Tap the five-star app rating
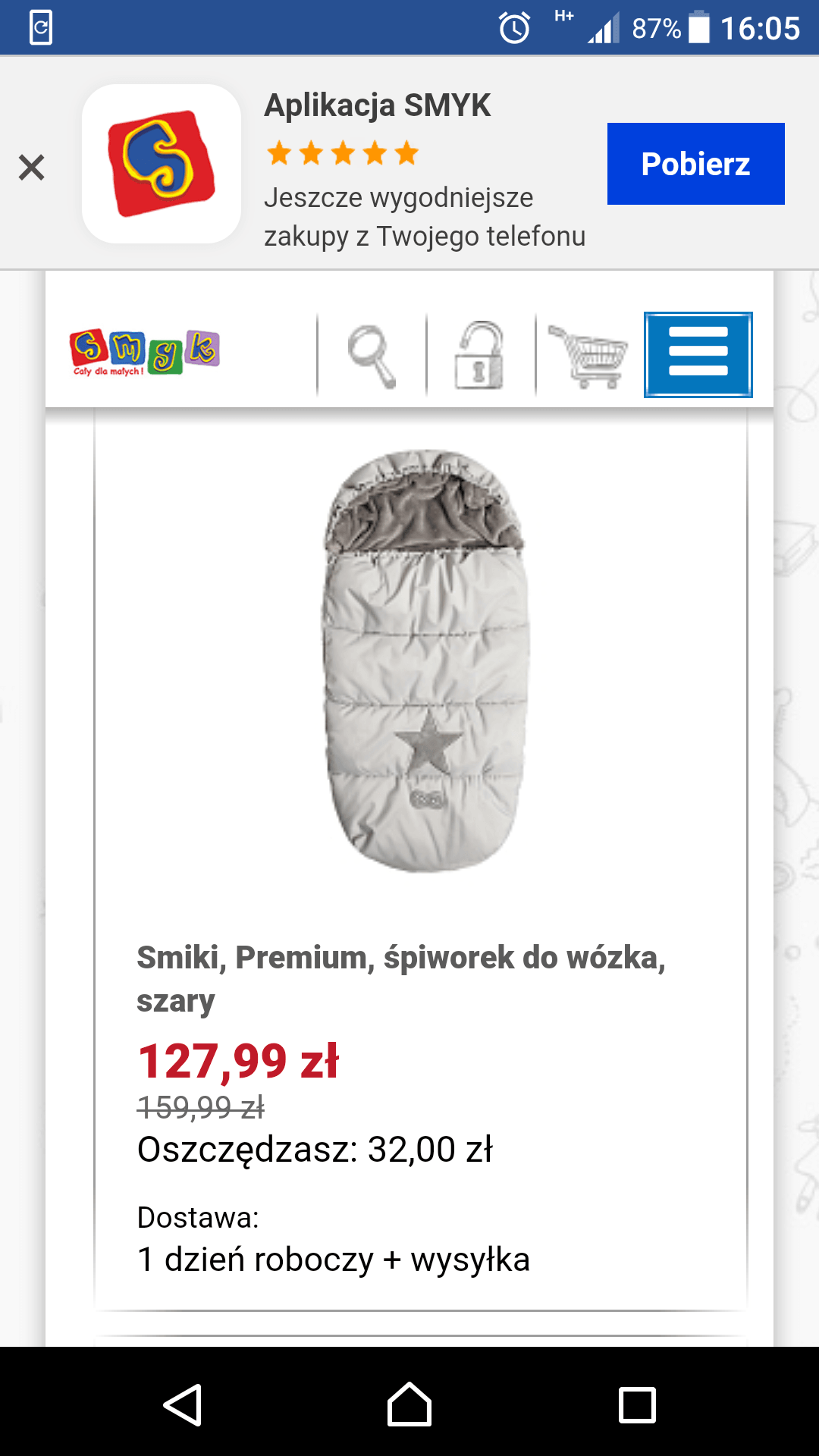Image resolution: width=819 pixels, height=1456 pixels. coord(343,153)
